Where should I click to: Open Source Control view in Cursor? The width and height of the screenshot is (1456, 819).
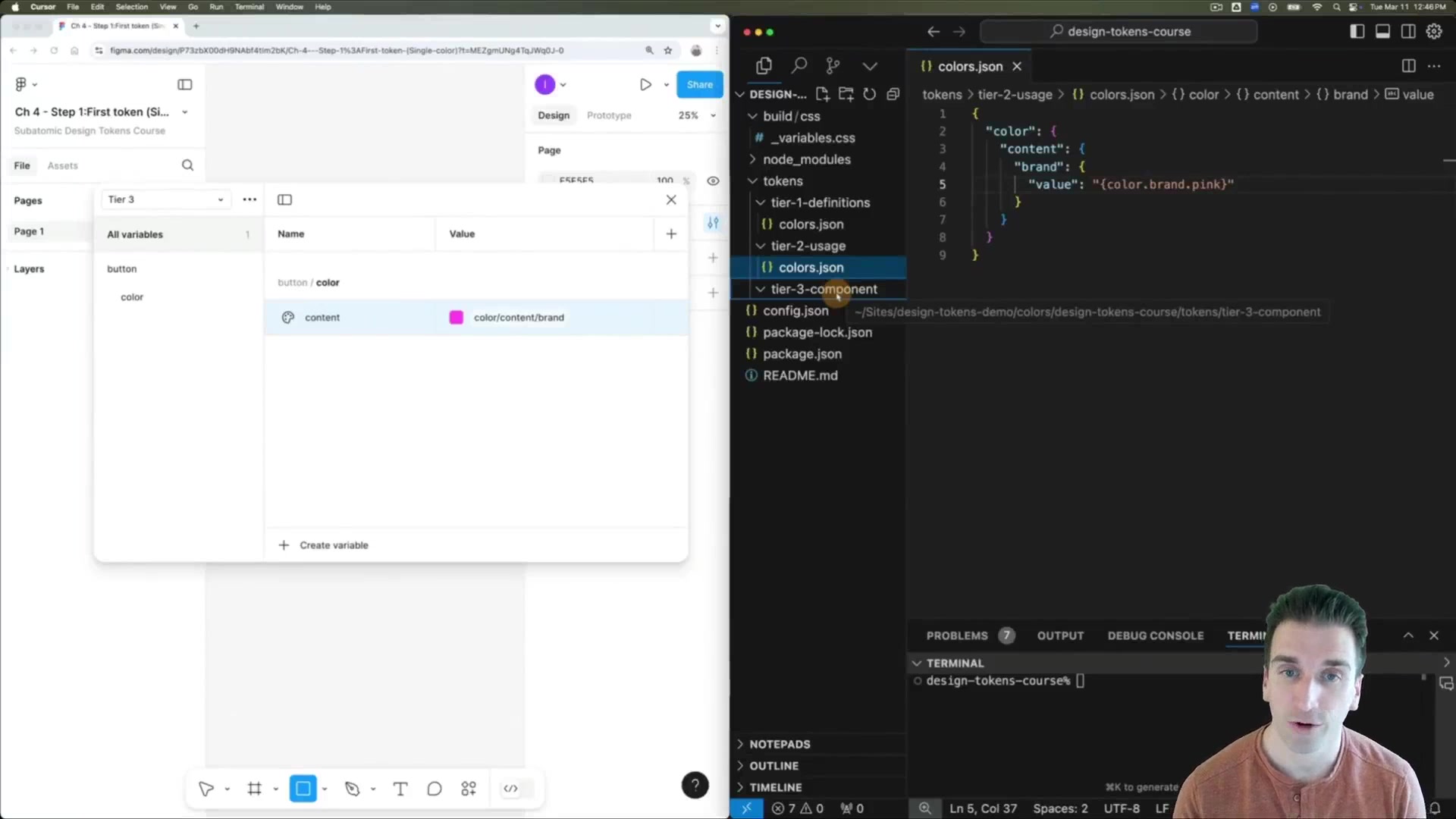pos(833,66)
